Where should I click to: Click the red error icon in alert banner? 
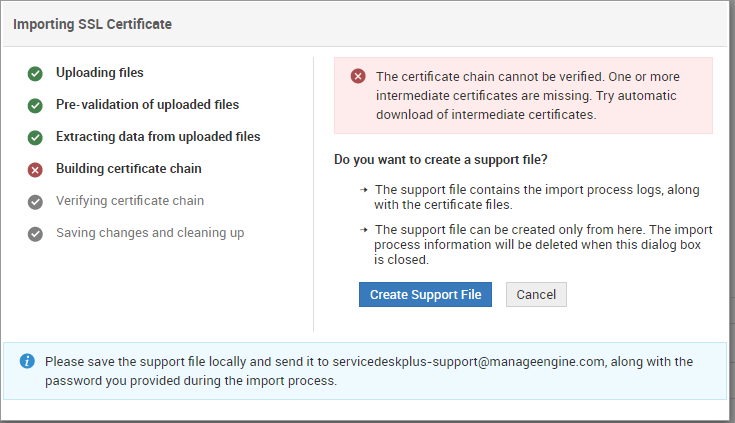[x=357, y=76]
